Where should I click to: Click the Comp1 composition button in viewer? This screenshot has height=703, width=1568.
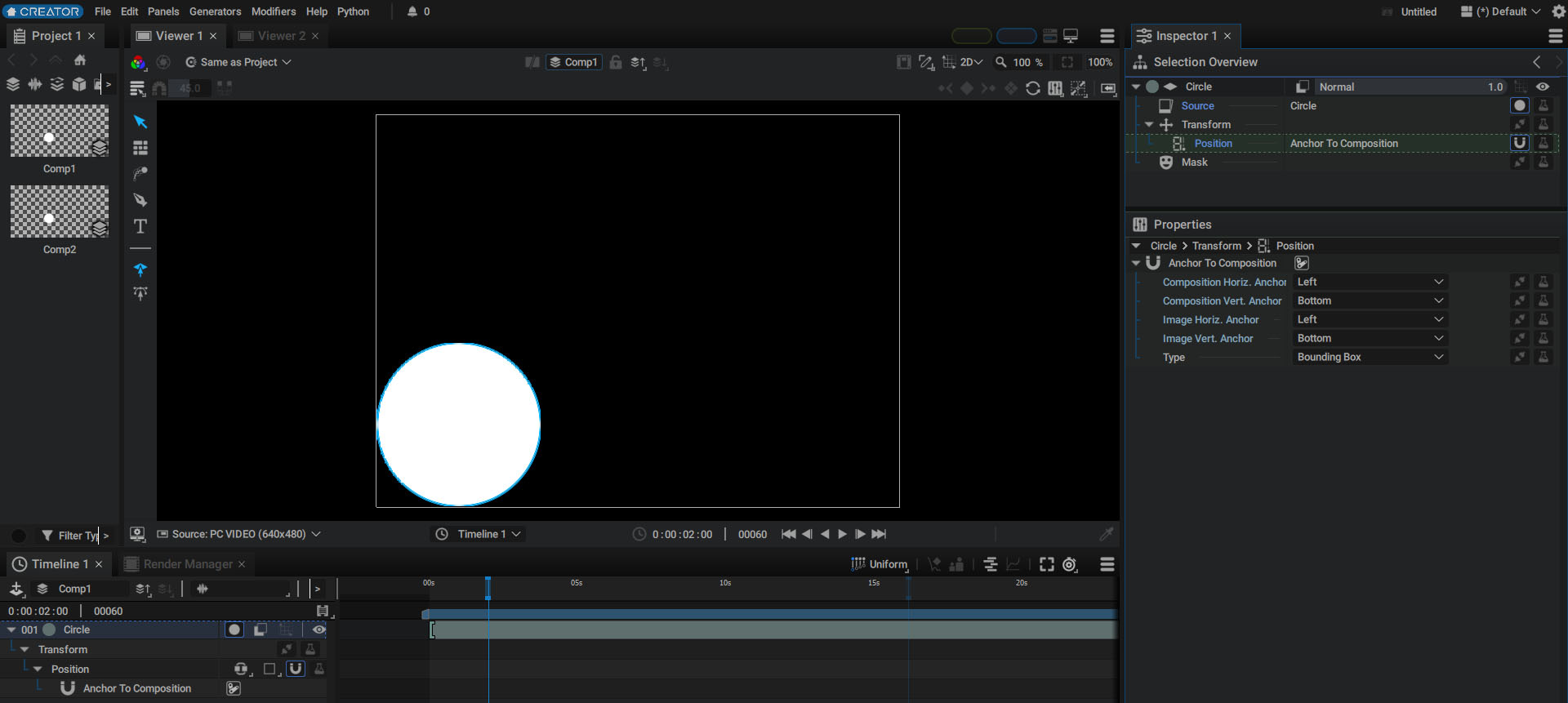click(573, 62)
